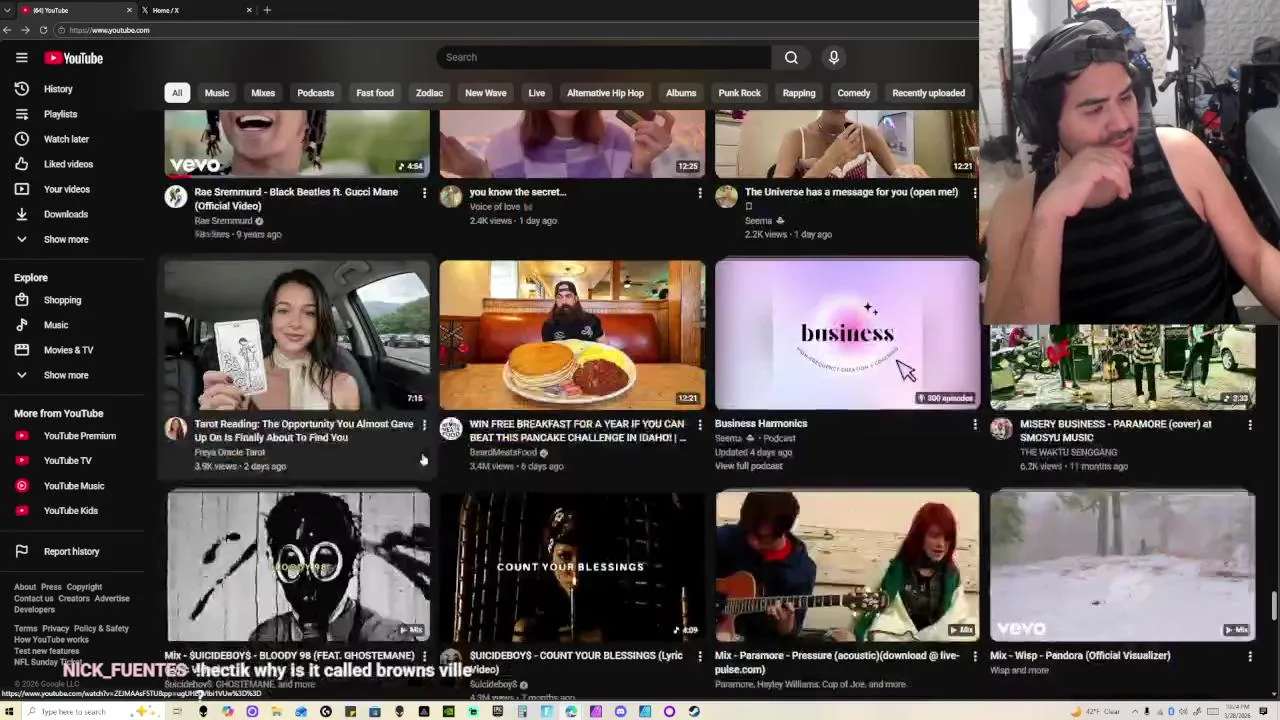This screenshot has width=1280, height=720.
Task: Click Privacy footer link
Action: (x=55, y=629)
